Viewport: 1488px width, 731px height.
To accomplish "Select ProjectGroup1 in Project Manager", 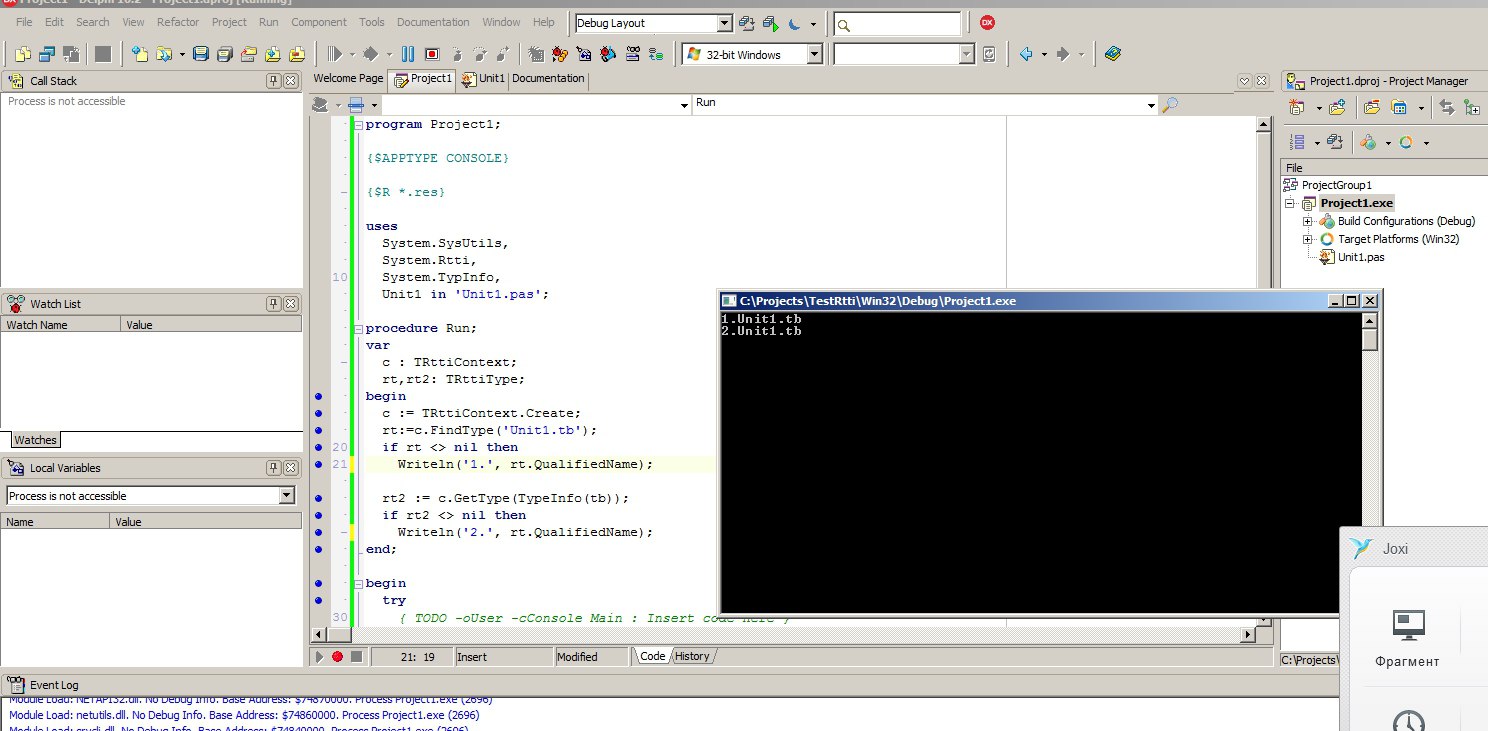I will (1337, 185).
